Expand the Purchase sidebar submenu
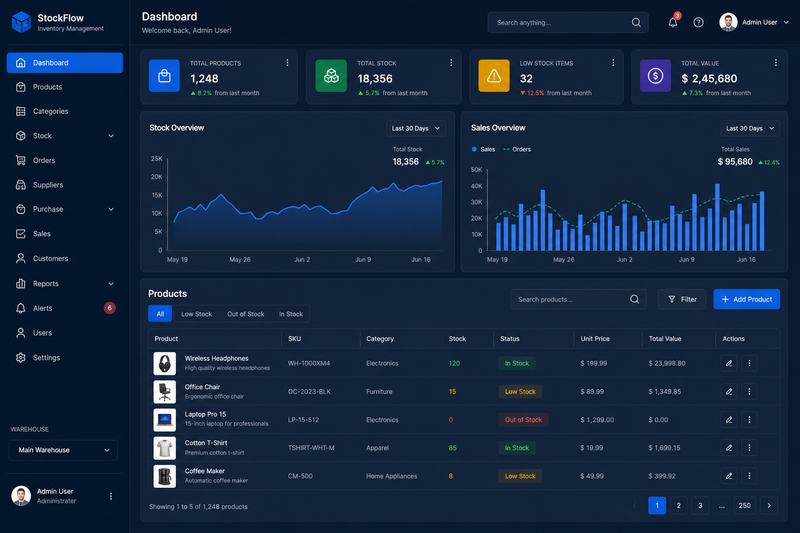This screenshot has width=800, height=533. tap(111, 209)
